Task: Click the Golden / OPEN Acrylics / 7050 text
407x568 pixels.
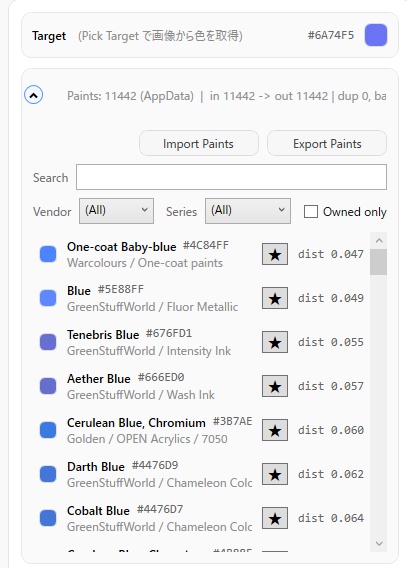Action: point(147,439)
